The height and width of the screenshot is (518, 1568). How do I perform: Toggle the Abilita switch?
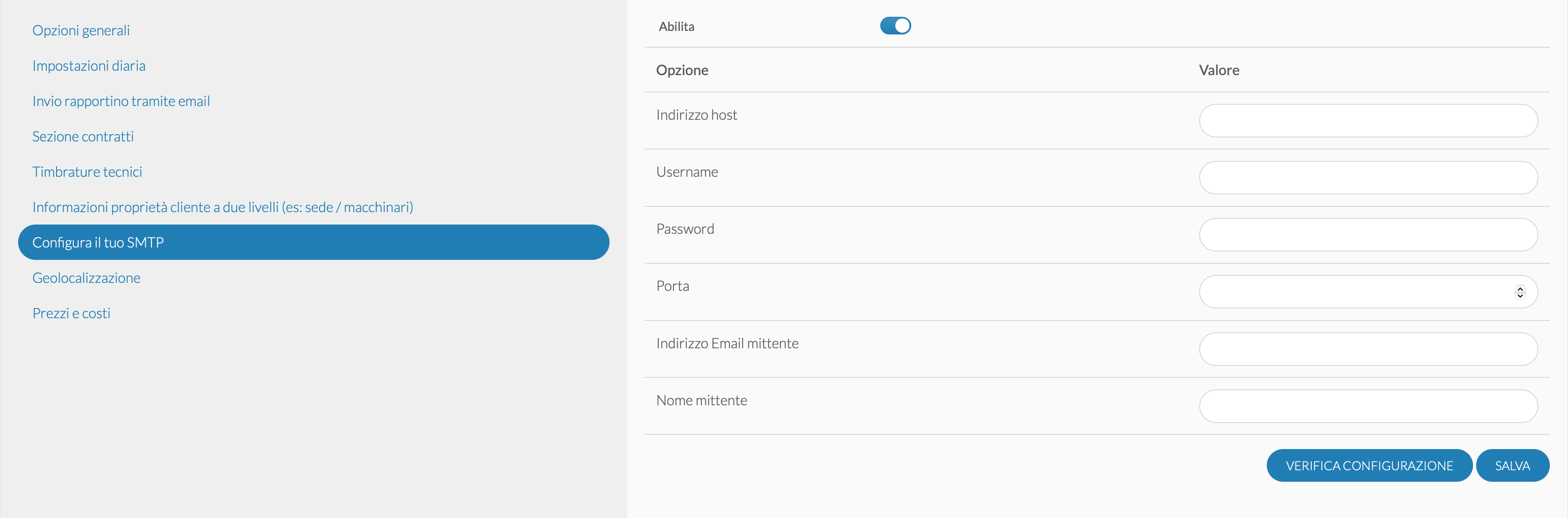[895, 26]
